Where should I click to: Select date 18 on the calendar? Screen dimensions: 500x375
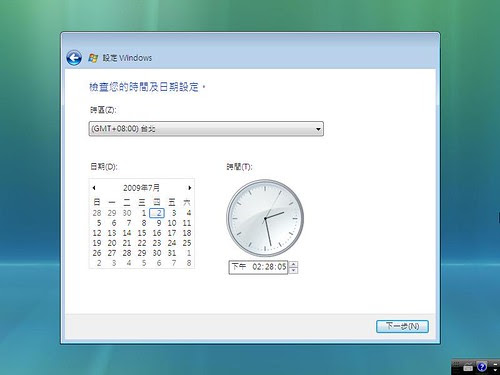pyautogui.click(x=187, y=233)
